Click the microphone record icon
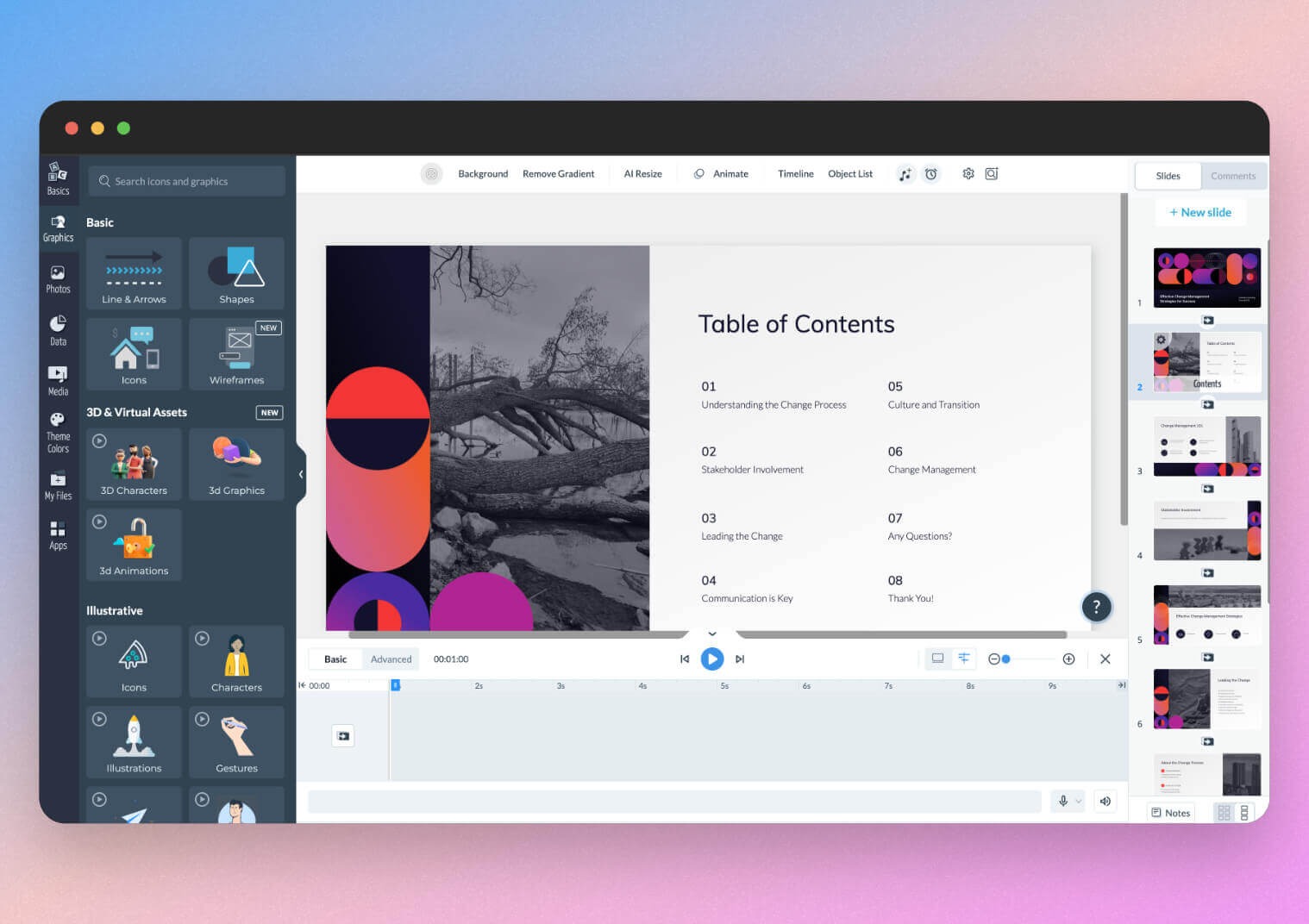Viewport: 1309px width, 924px height. [x=1063, y=801]
